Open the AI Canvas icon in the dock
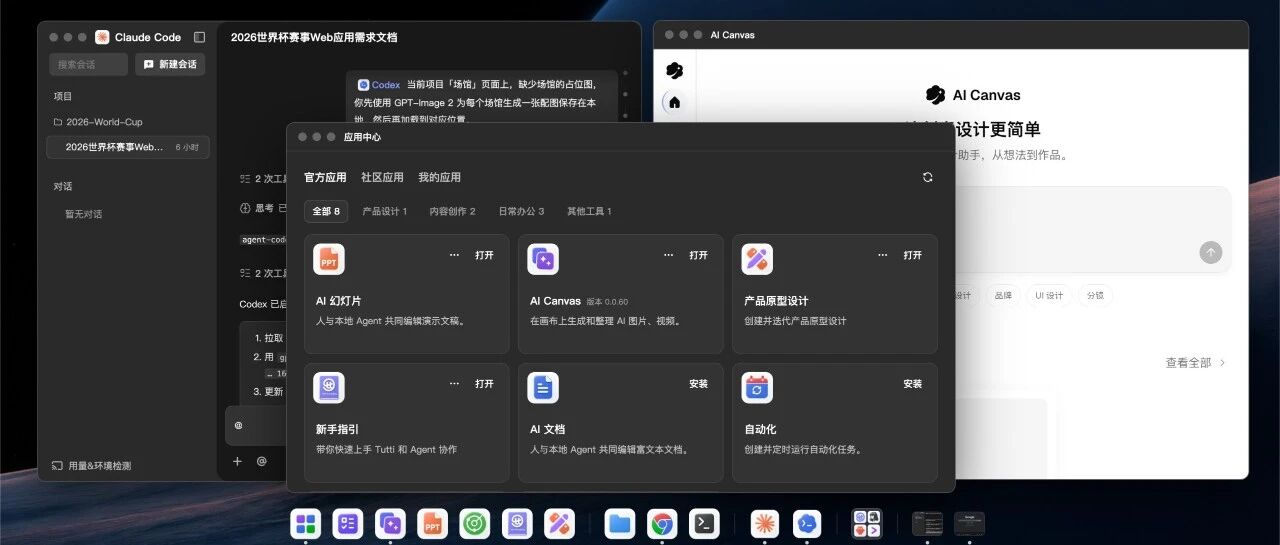The image size is (1280, 545). tap(390, 523)
